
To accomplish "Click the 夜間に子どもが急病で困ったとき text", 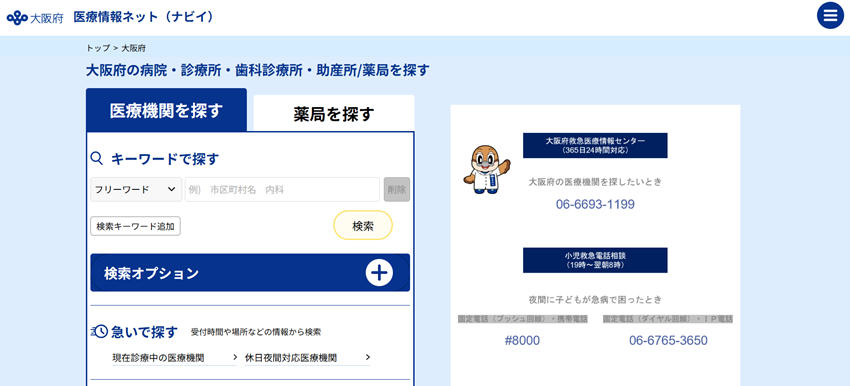I will (595, 299).
